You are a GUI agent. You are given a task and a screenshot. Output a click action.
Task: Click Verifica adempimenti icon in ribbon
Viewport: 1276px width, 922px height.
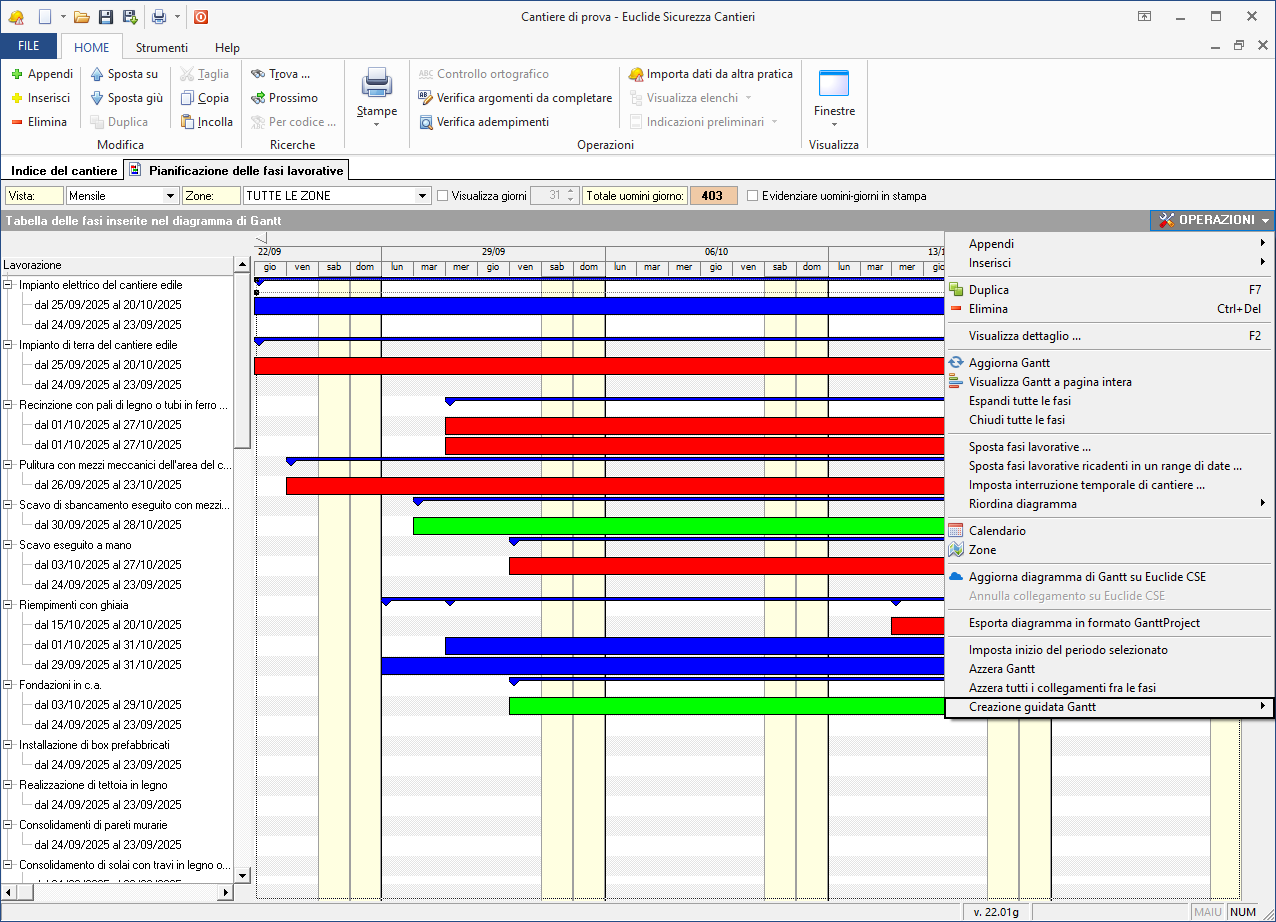(426, 122)
